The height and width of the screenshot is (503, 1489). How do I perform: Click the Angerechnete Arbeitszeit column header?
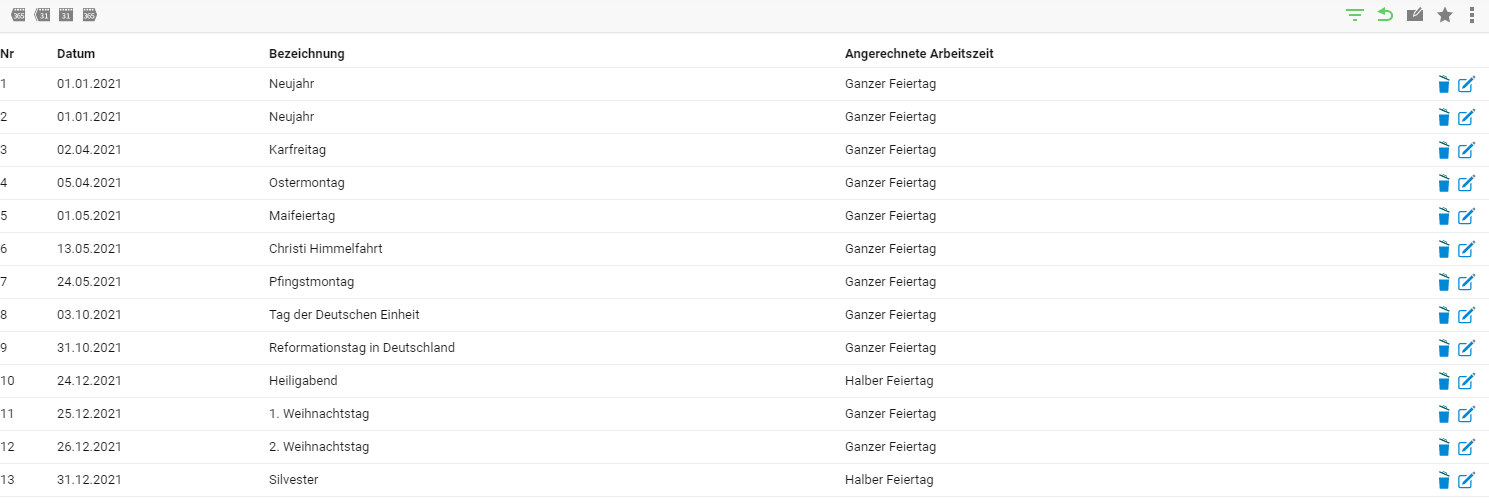pos(919,54)
